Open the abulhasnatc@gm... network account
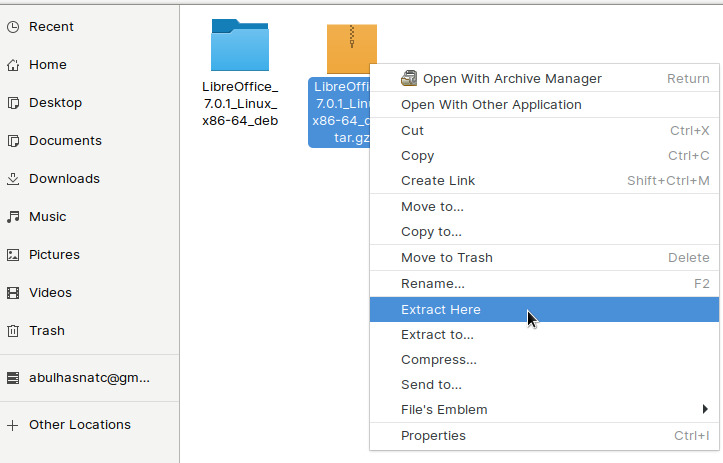Viewport: 723px width, 463px height. (x=91, y=379)
